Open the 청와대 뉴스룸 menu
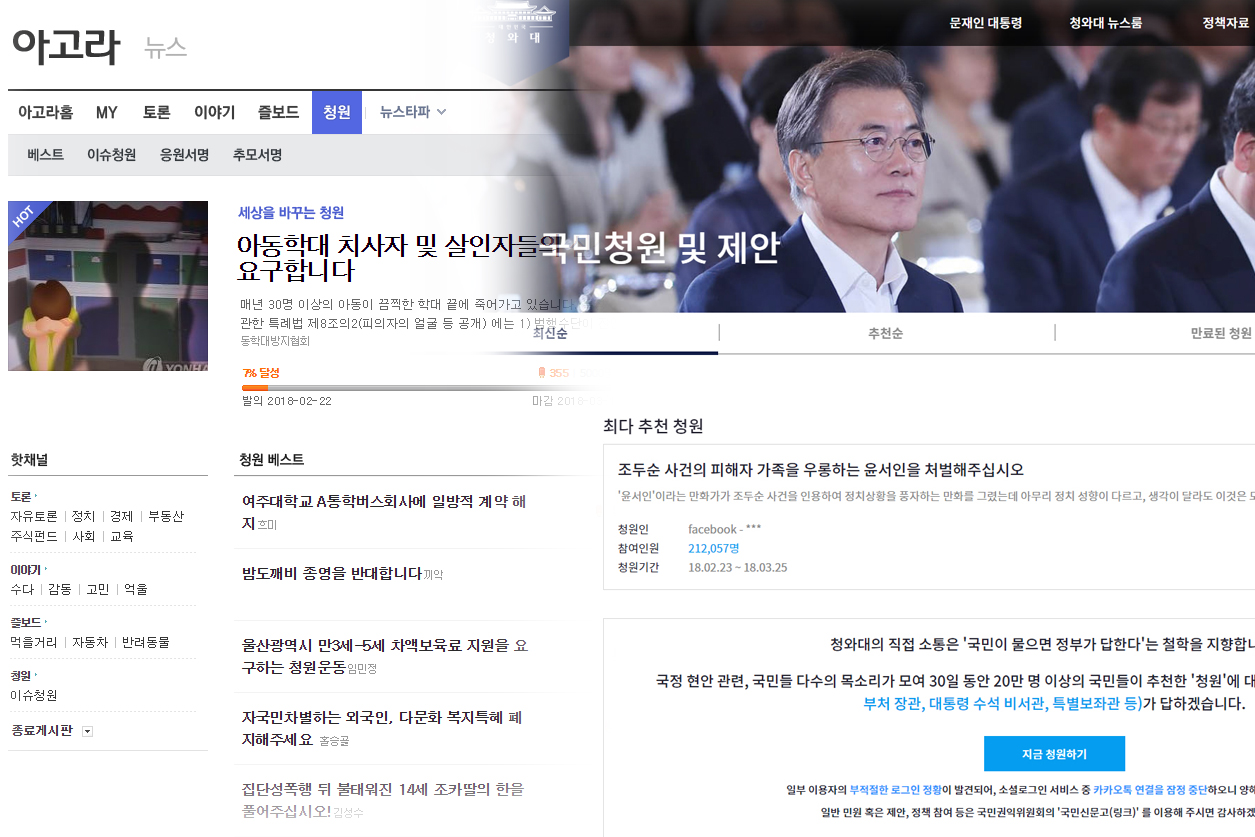 pyautogui.click(x=1105, y=23)
